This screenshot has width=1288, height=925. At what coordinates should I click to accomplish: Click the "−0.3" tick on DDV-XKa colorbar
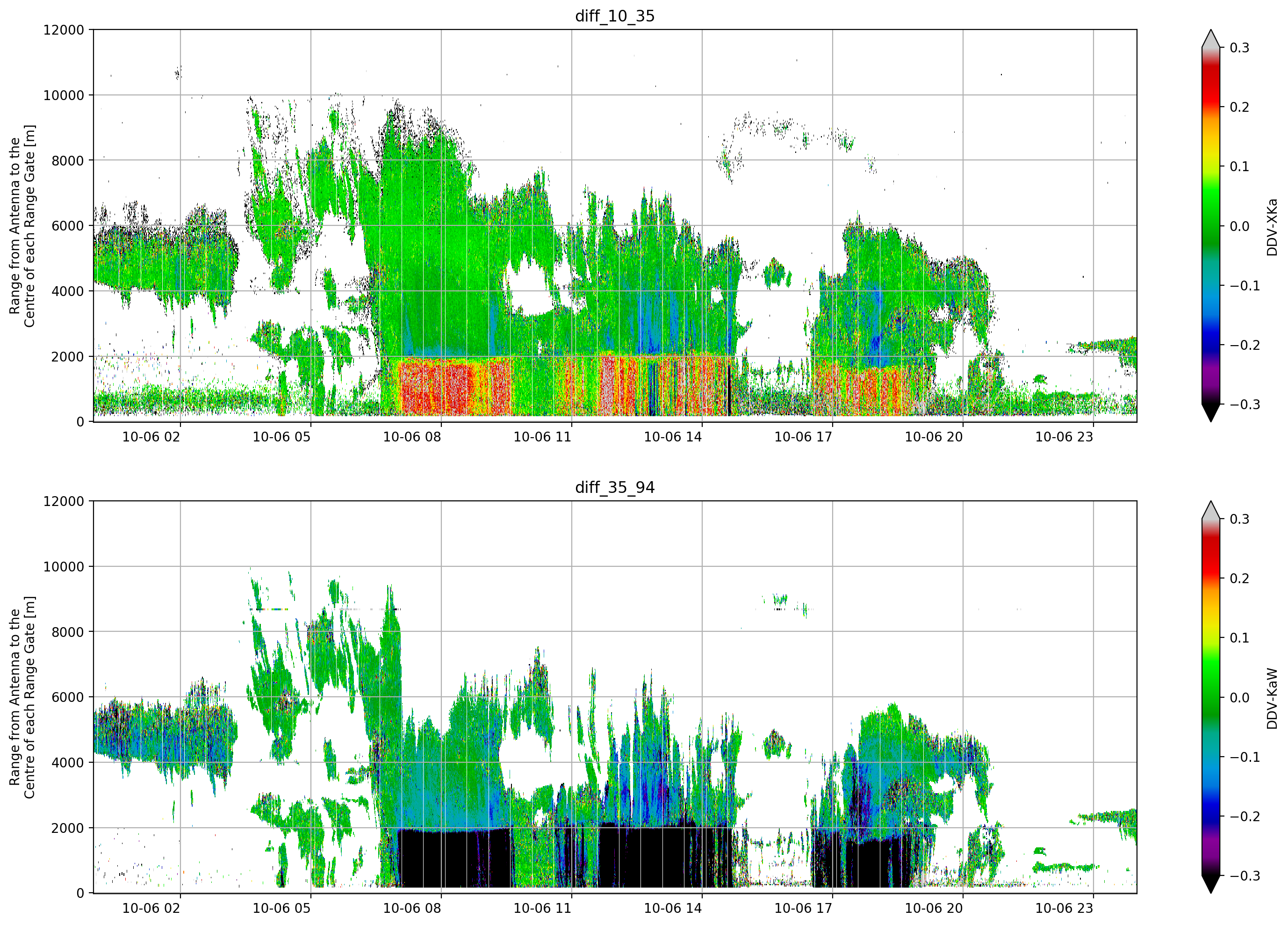(x=1245, y=405)
